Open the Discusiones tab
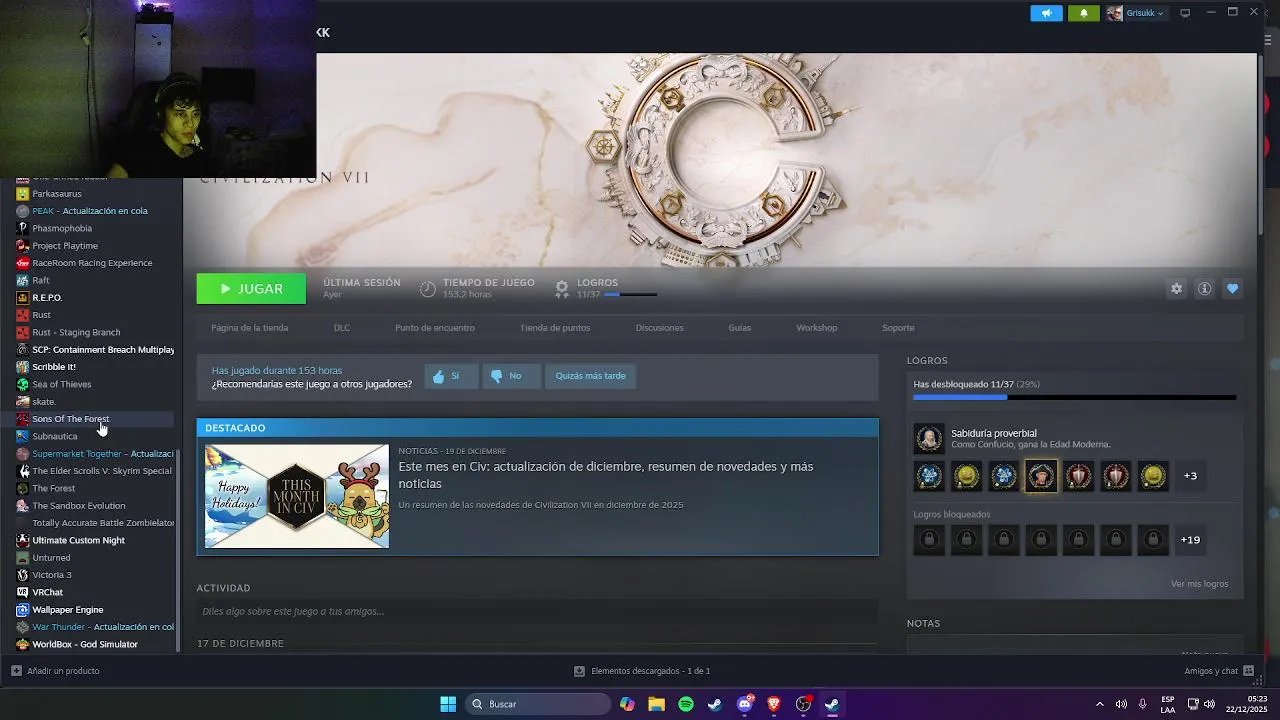The image size is (1280, 720). pyautogui.click(x=660, y=328)
